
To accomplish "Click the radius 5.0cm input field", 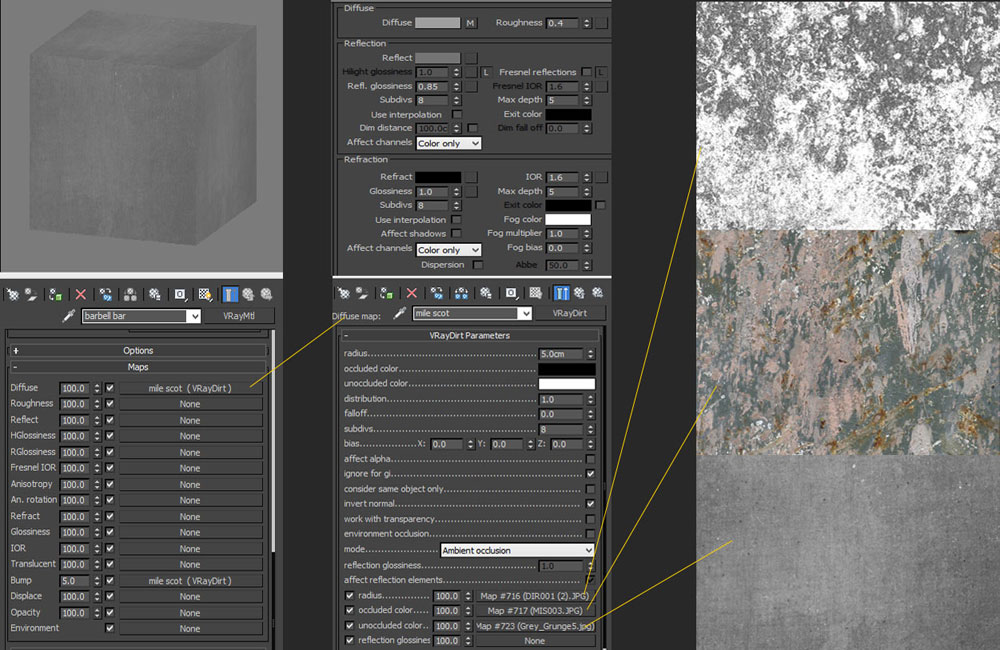I will click(x=561, y=354).
